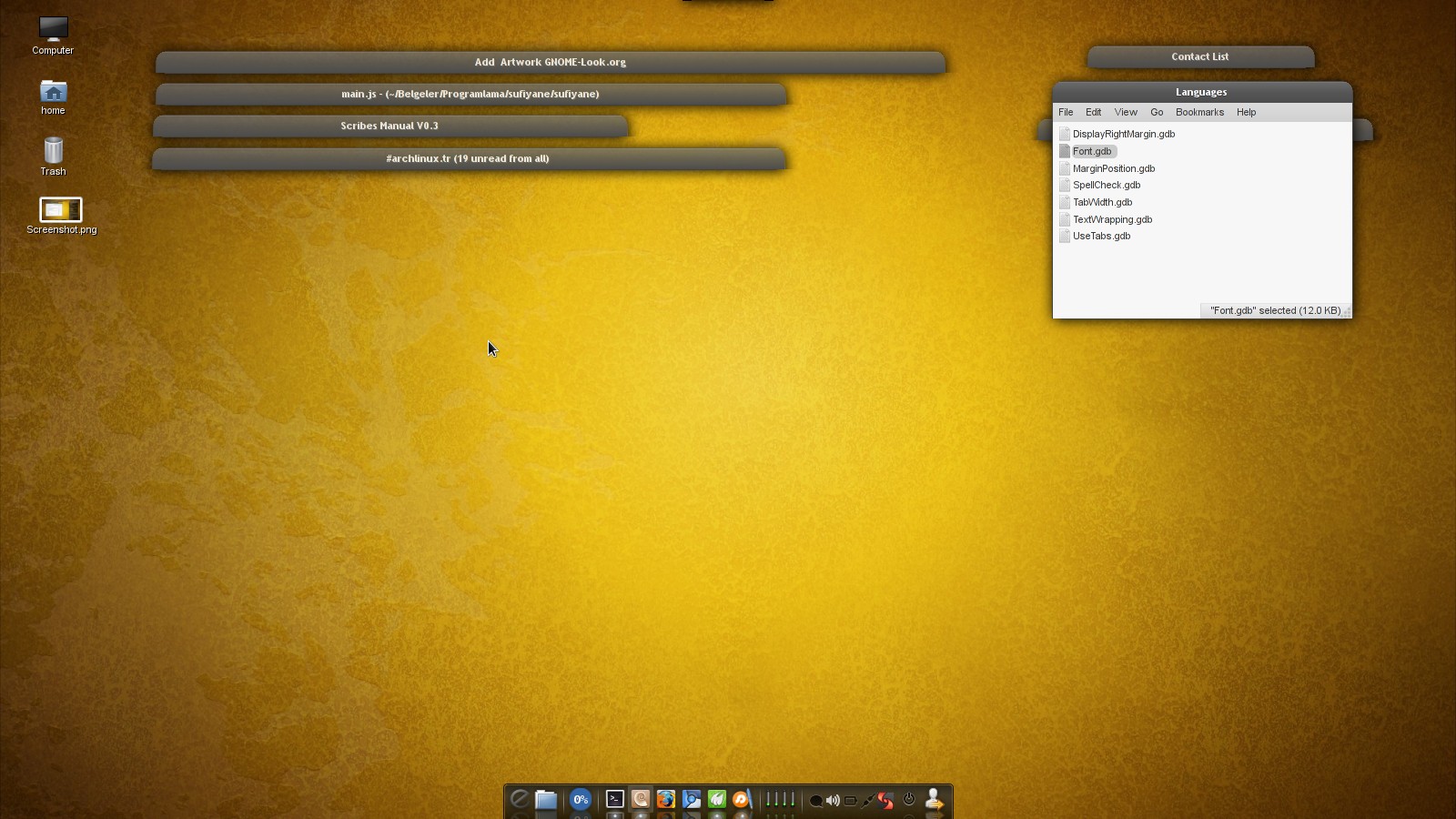Click the user logout dock icon
Viewport: 1456px width, 819px height.
click(934, 799)
